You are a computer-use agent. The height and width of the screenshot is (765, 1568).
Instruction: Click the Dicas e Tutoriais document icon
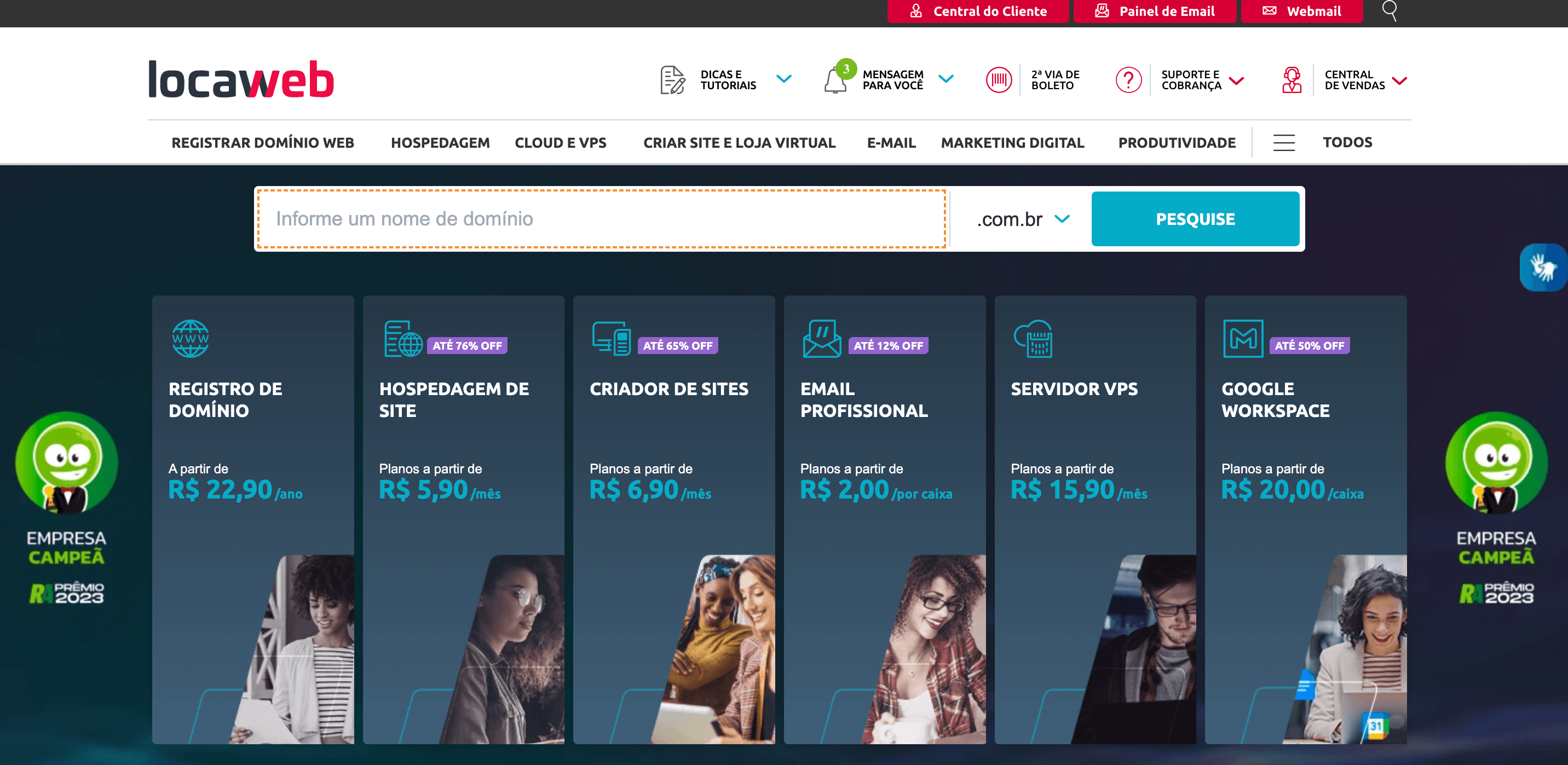pyautogui.click(x=673, y=80)
